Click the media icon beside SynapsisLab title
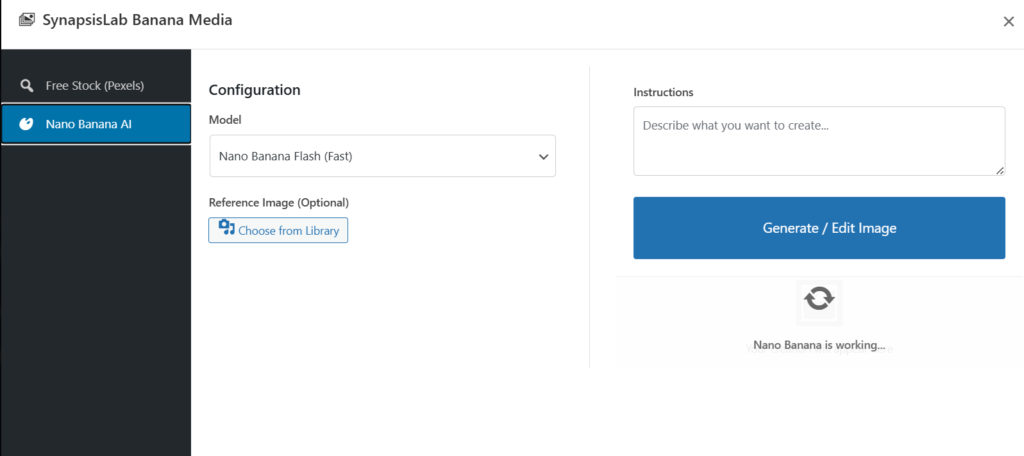 (x=26, y=20)
